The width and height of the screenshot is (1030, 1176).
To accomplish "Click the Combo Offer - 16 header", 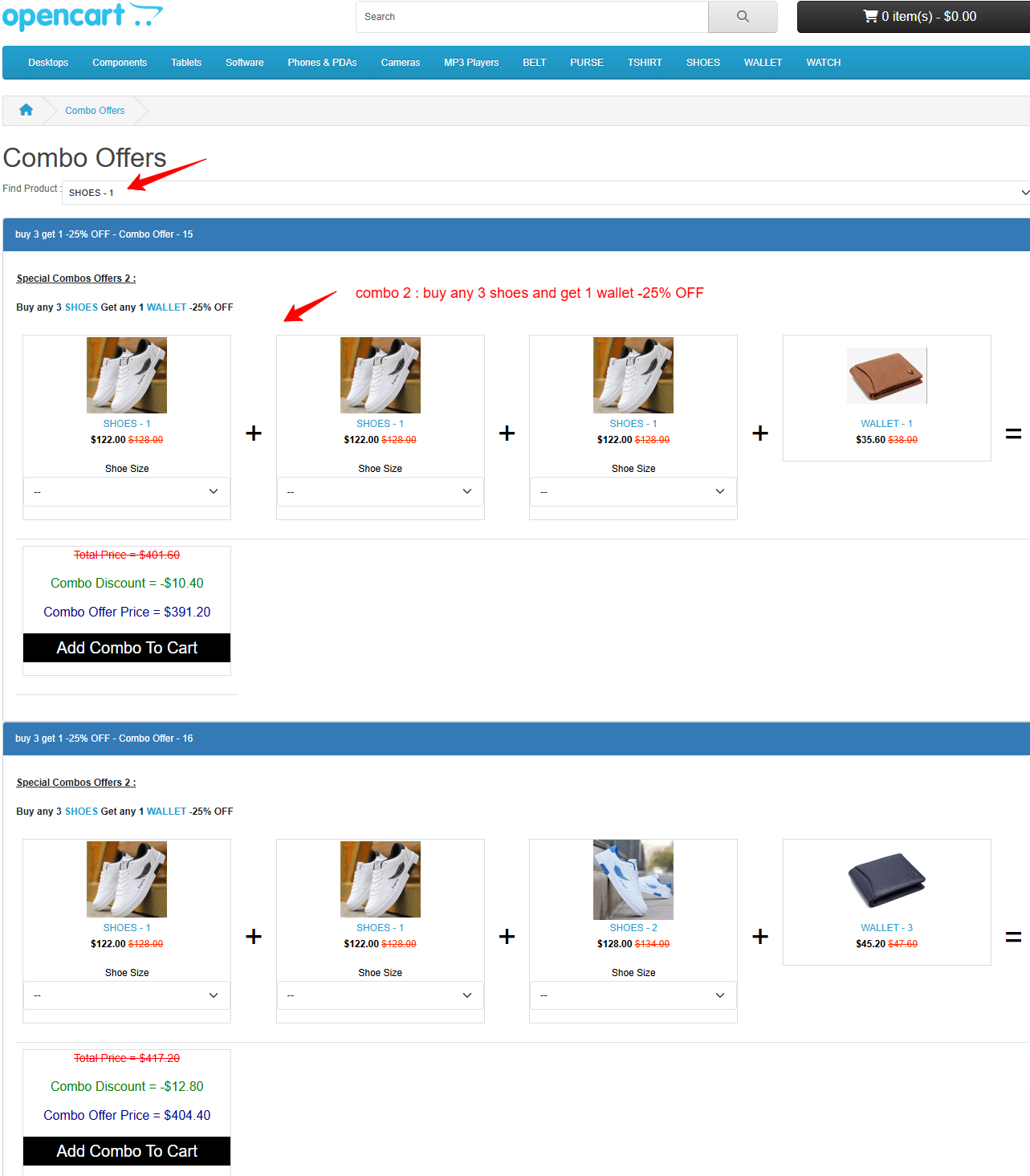I will coord(516,739).
